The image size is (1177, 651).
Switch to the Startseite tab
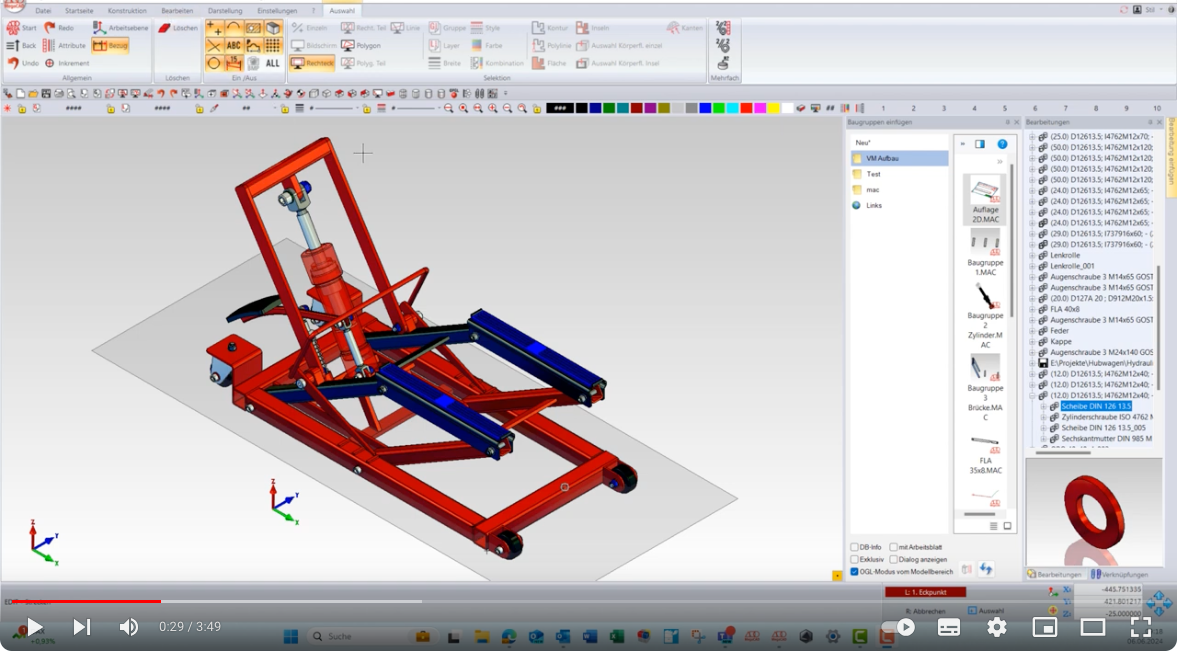[79, 11]
